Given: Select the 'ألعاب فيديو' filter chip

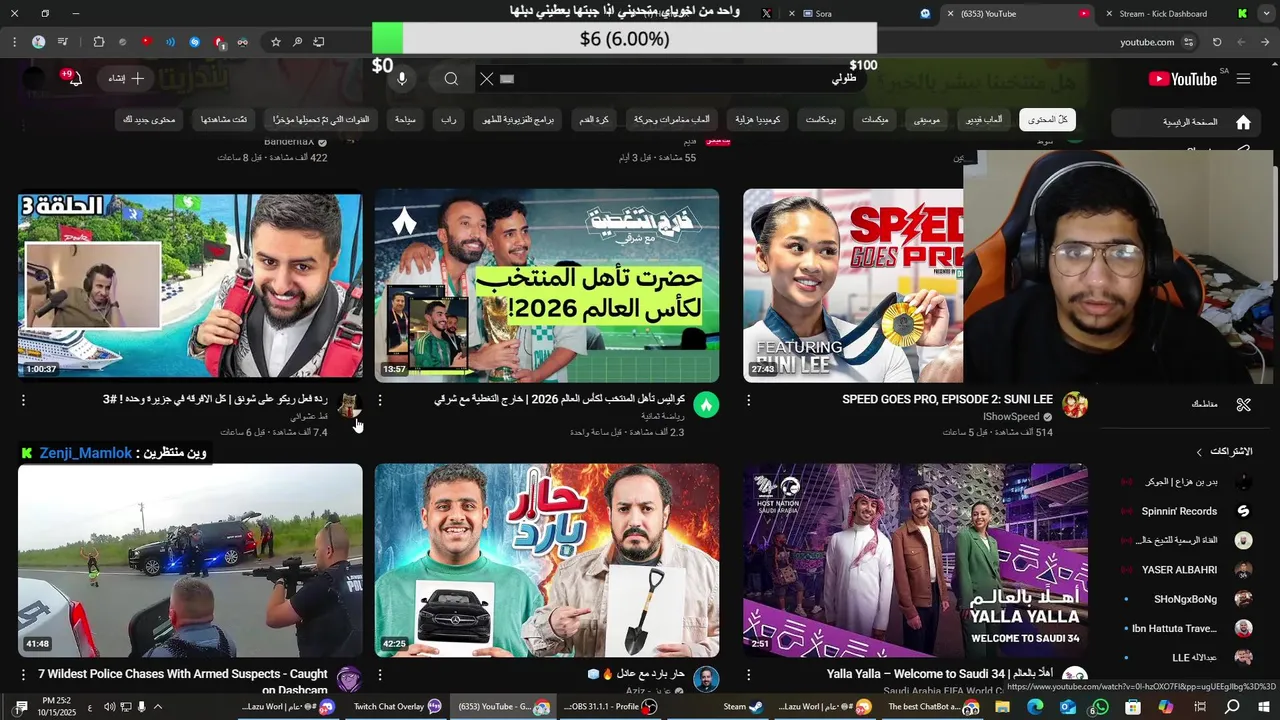Looking at the screenshot, I should 984,119.
